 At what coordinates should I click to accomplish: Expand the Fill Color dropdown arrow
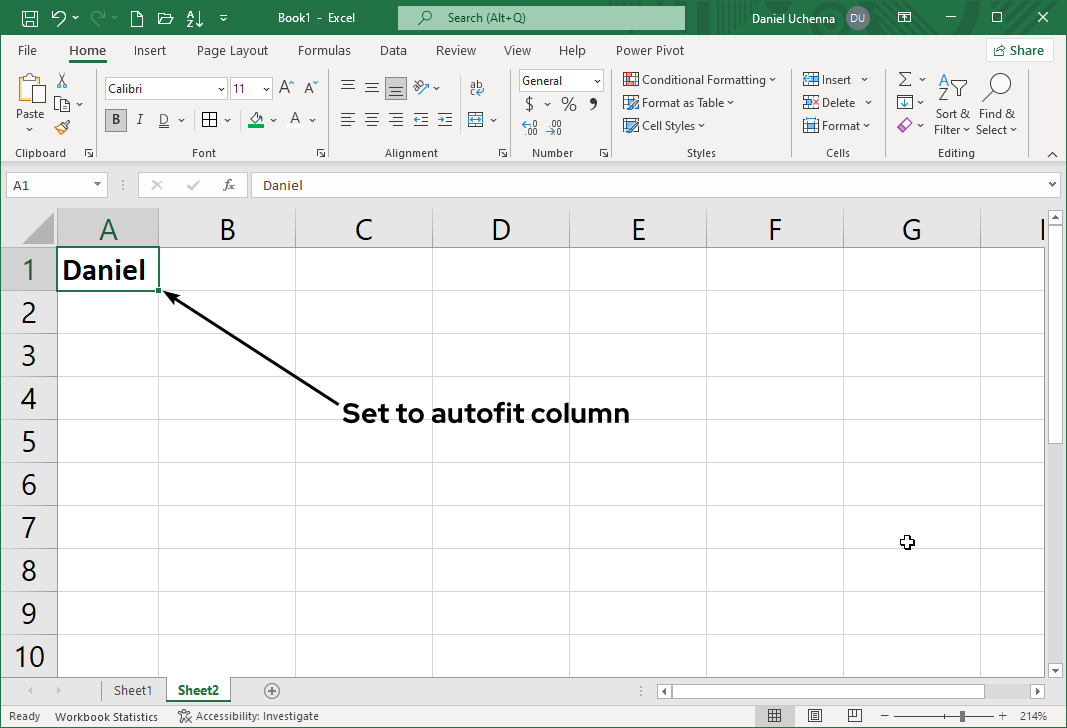tap(274, 119)
